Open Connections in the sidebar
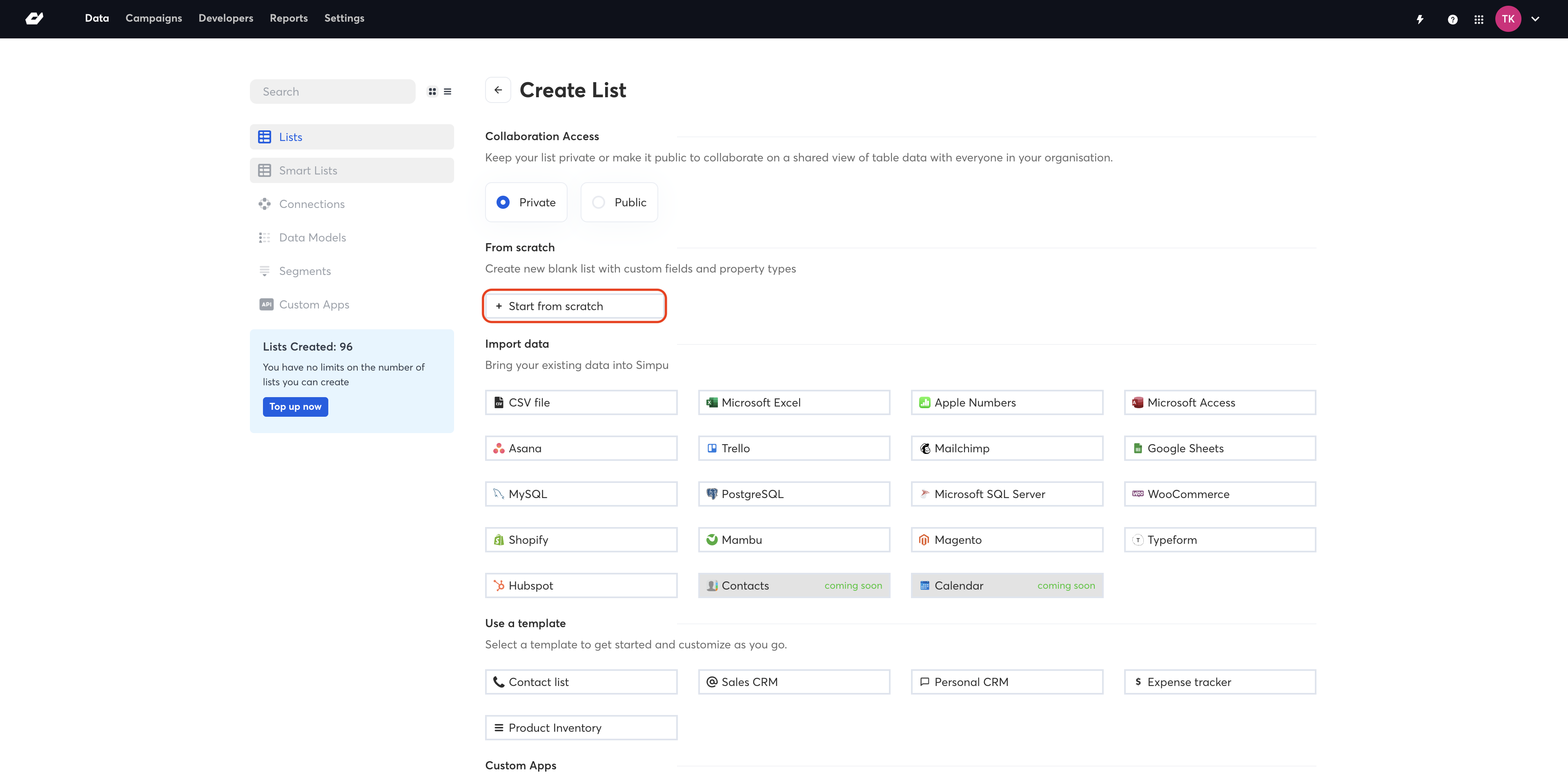 352,204
